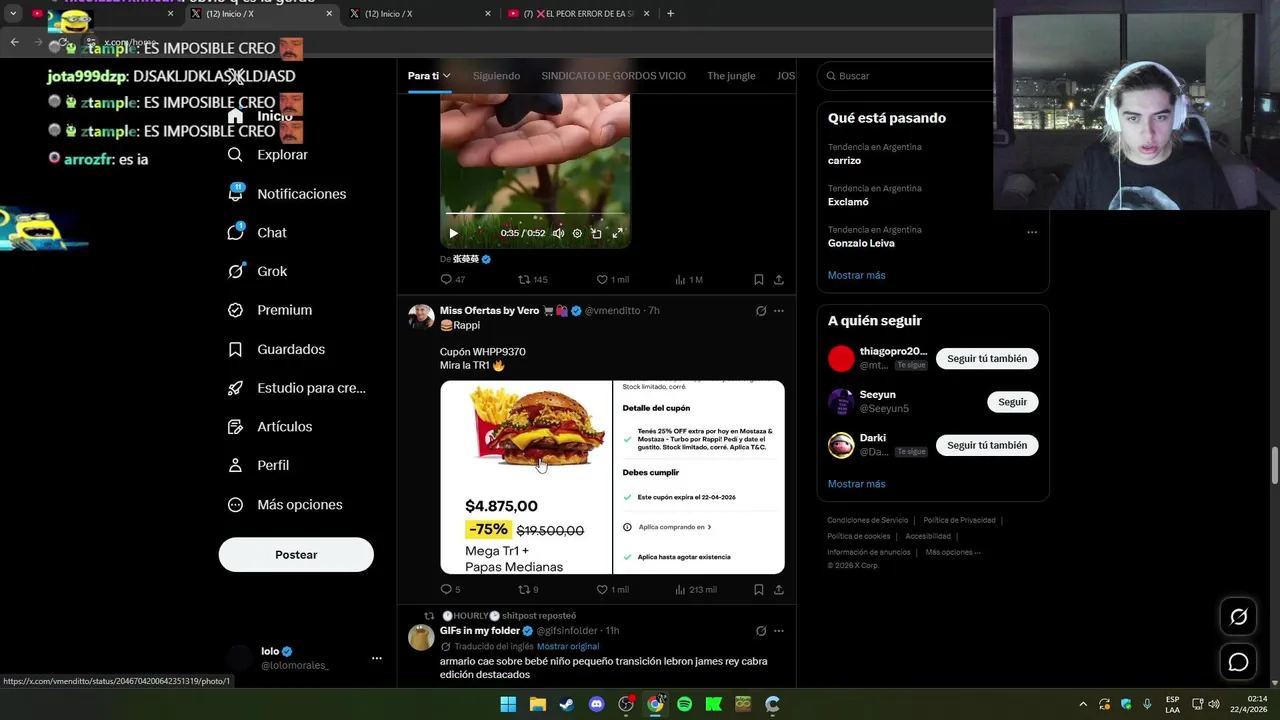Open the Premium sidebar item

[x=269, y=310]
